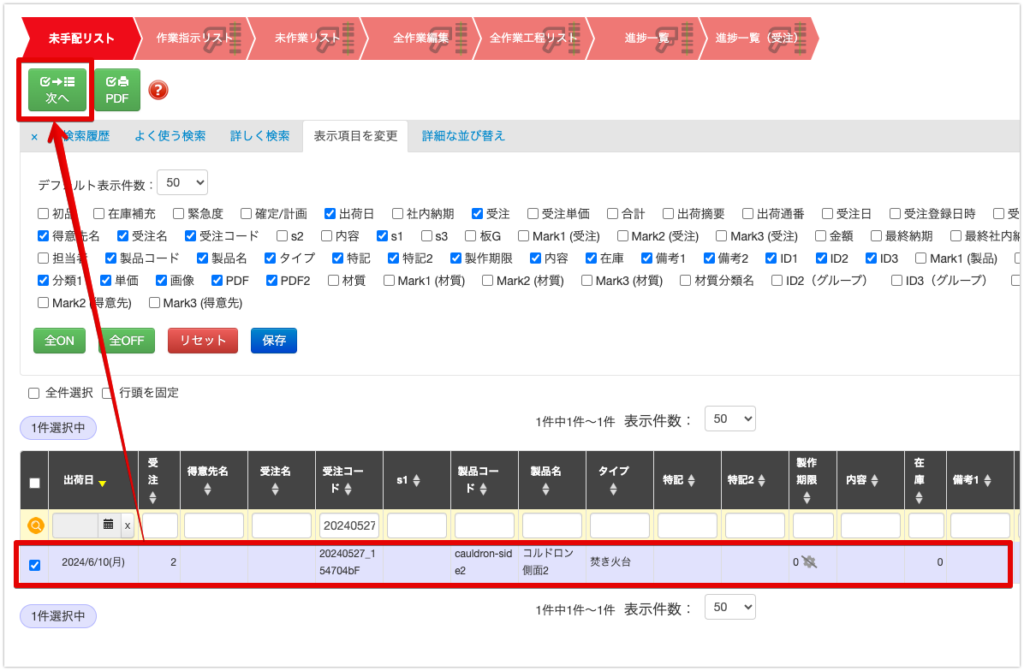Sort by the 特記2 column arrows
The image size is (1024, 671).
click(x=761, y=480)
